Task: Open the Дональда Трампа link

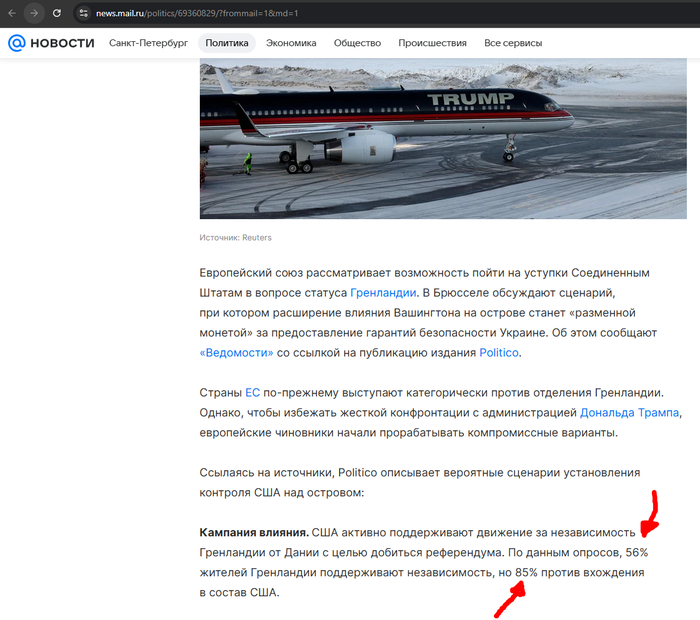Action: pyautogui.click(x=629, y=412)
